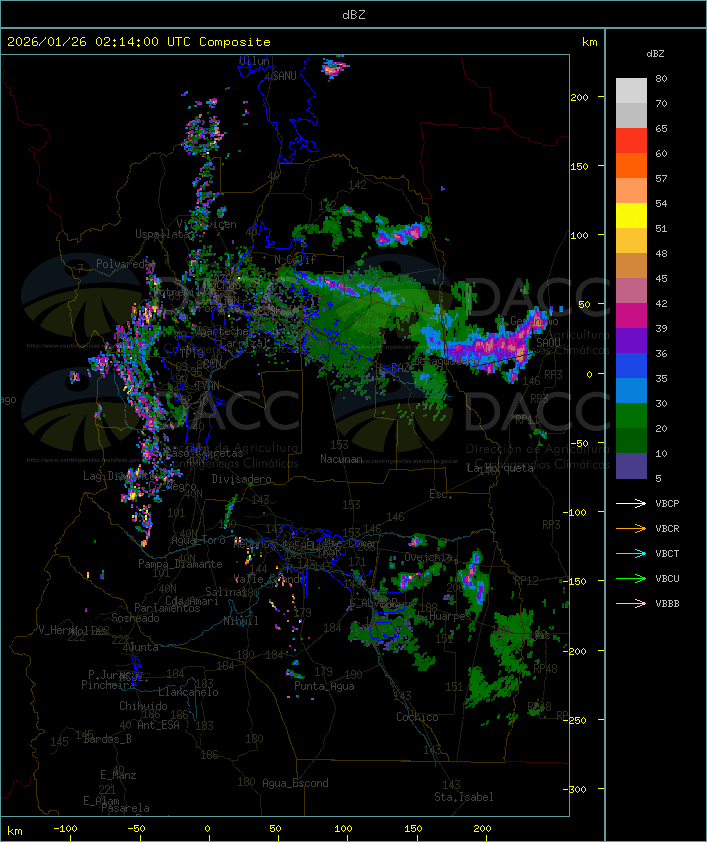Pick the light gray swatch below 80
Viewport: 707px width, 842px height.
click(631, 91)
